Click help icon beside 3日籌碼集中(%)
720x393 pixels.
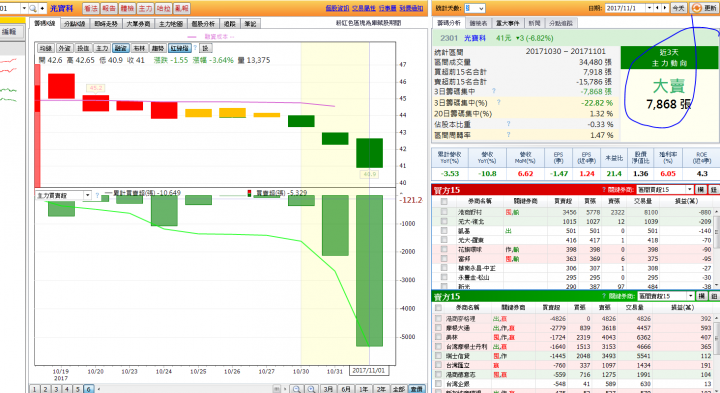coord(498,102)
